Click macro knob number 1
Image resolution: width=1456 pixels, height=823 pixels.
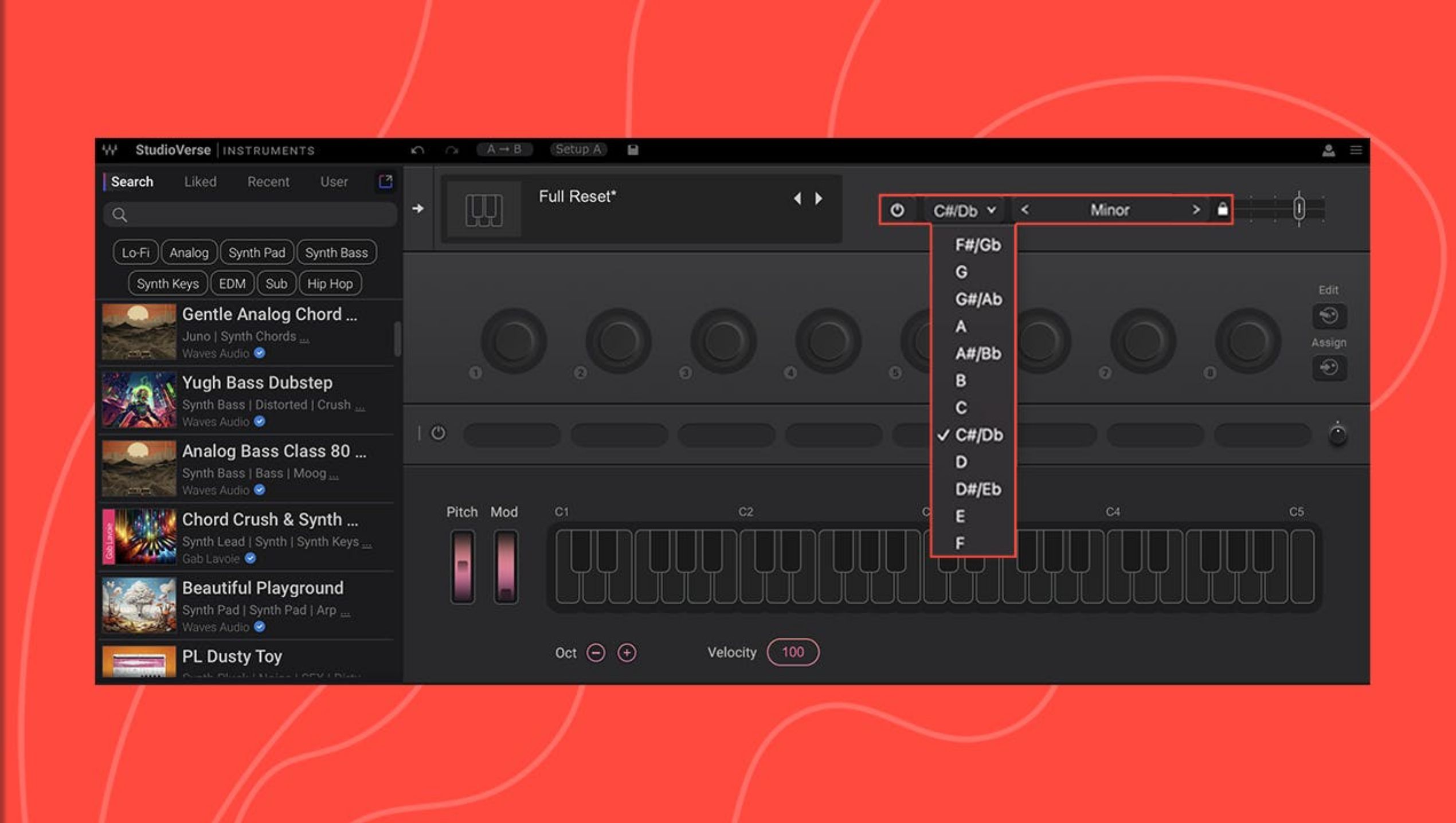513,340
